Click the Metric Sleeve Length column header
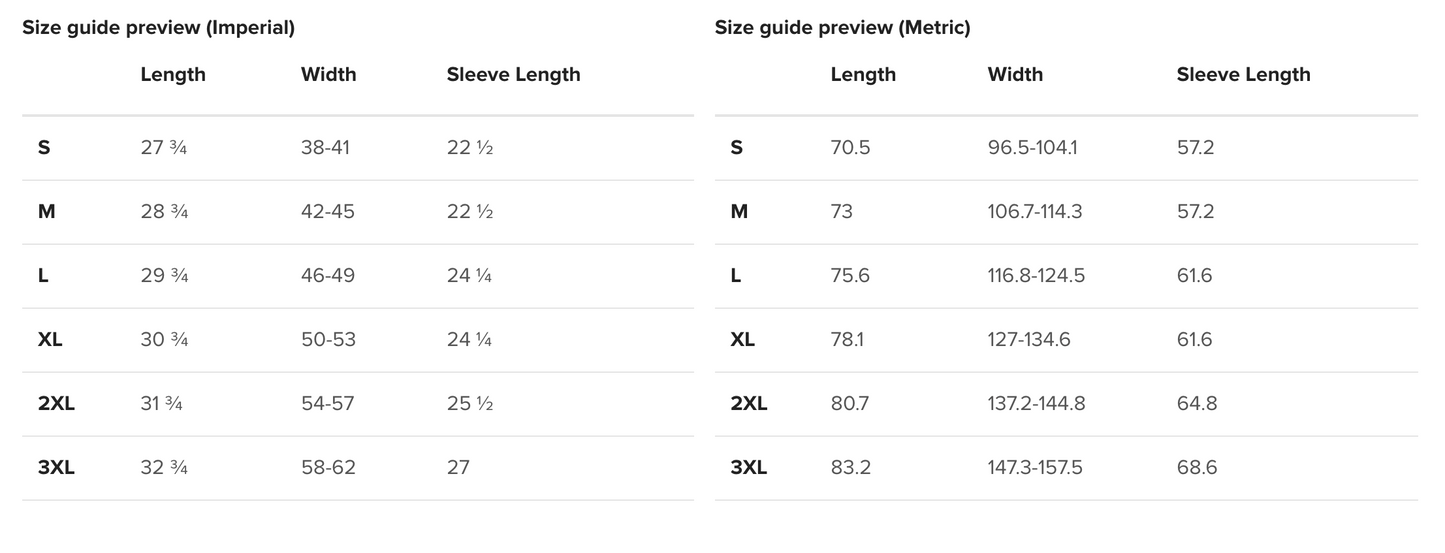This screenshot has width=1445, height=553. coord(1243,74)
